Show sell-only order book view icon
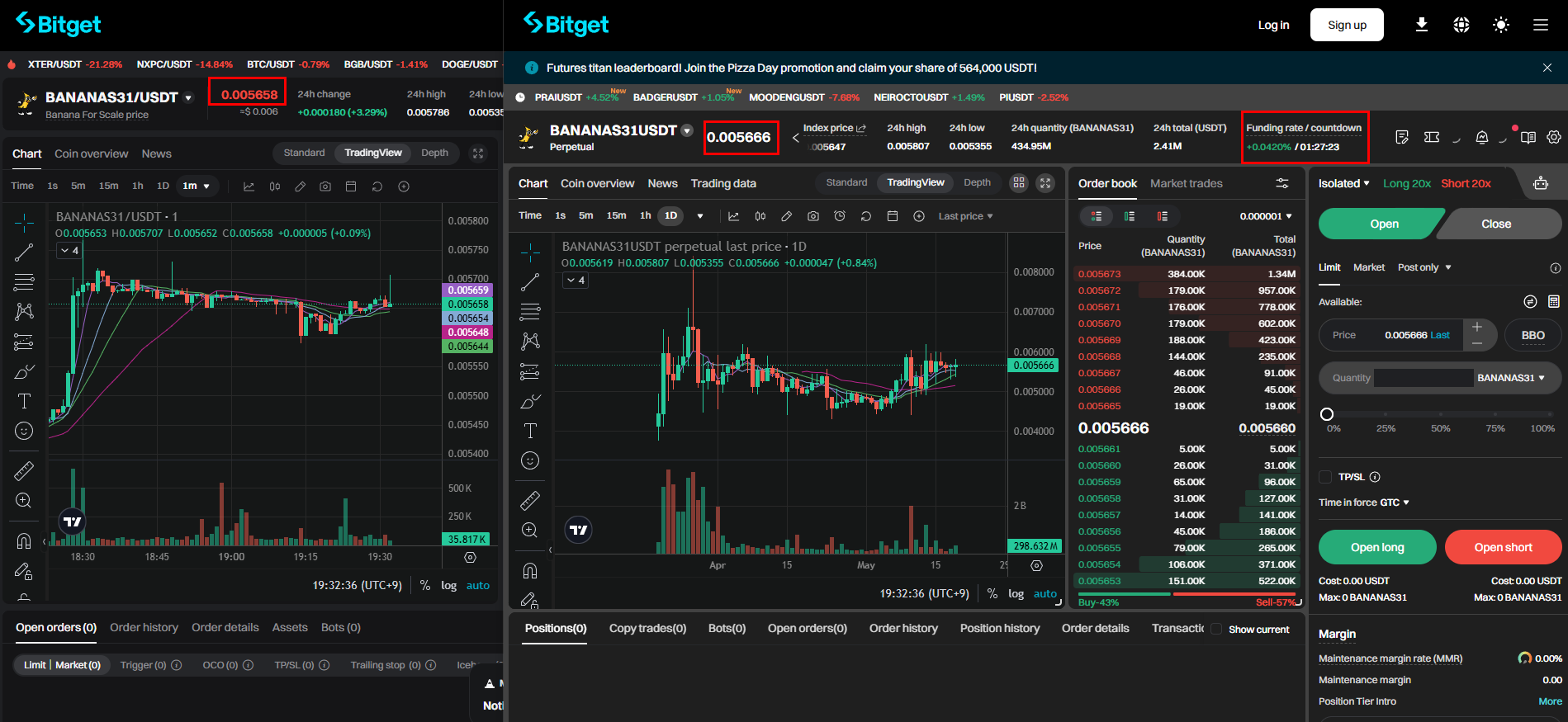 (1162, 216)
